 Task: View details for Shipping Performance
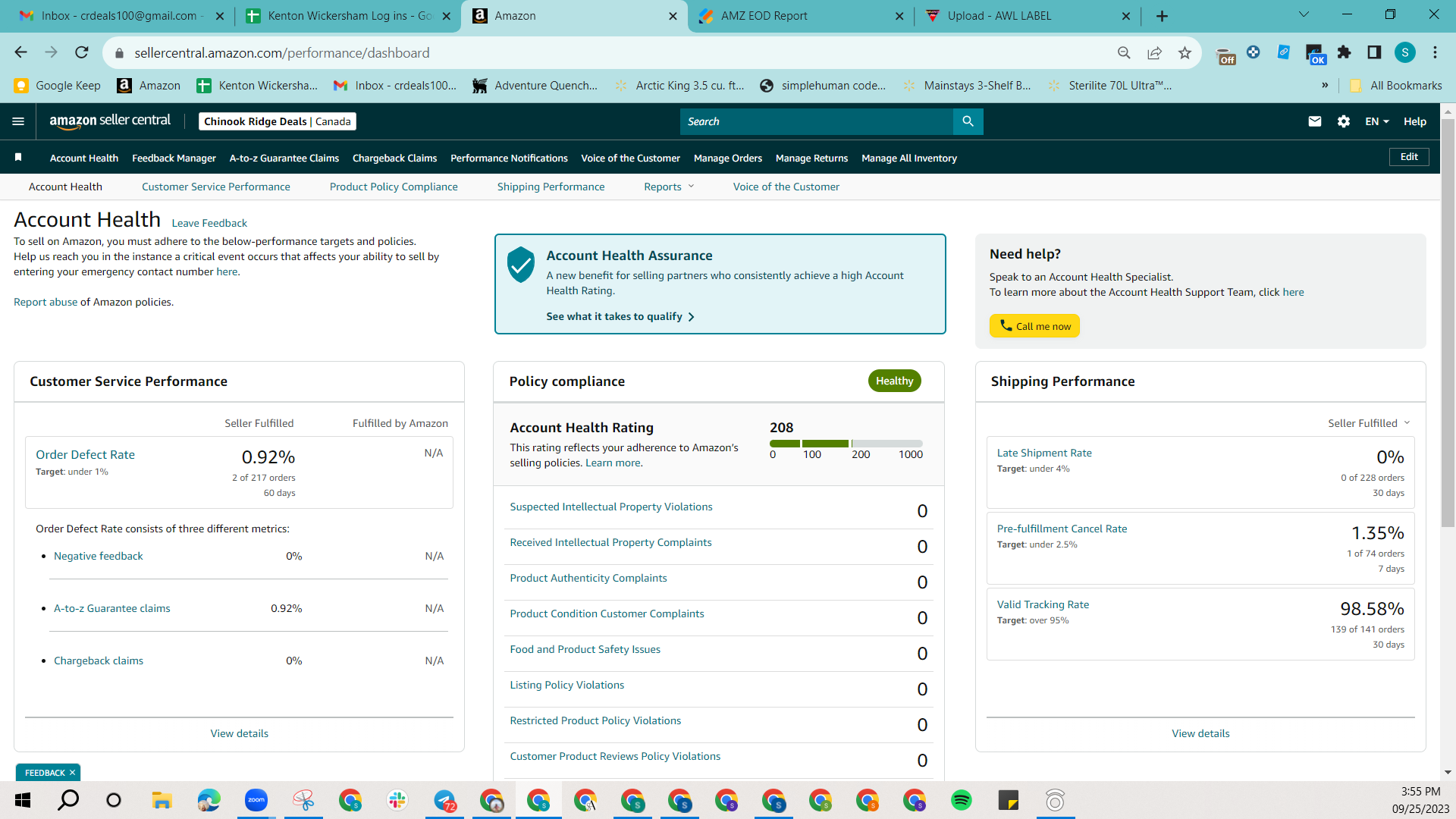1200,733
